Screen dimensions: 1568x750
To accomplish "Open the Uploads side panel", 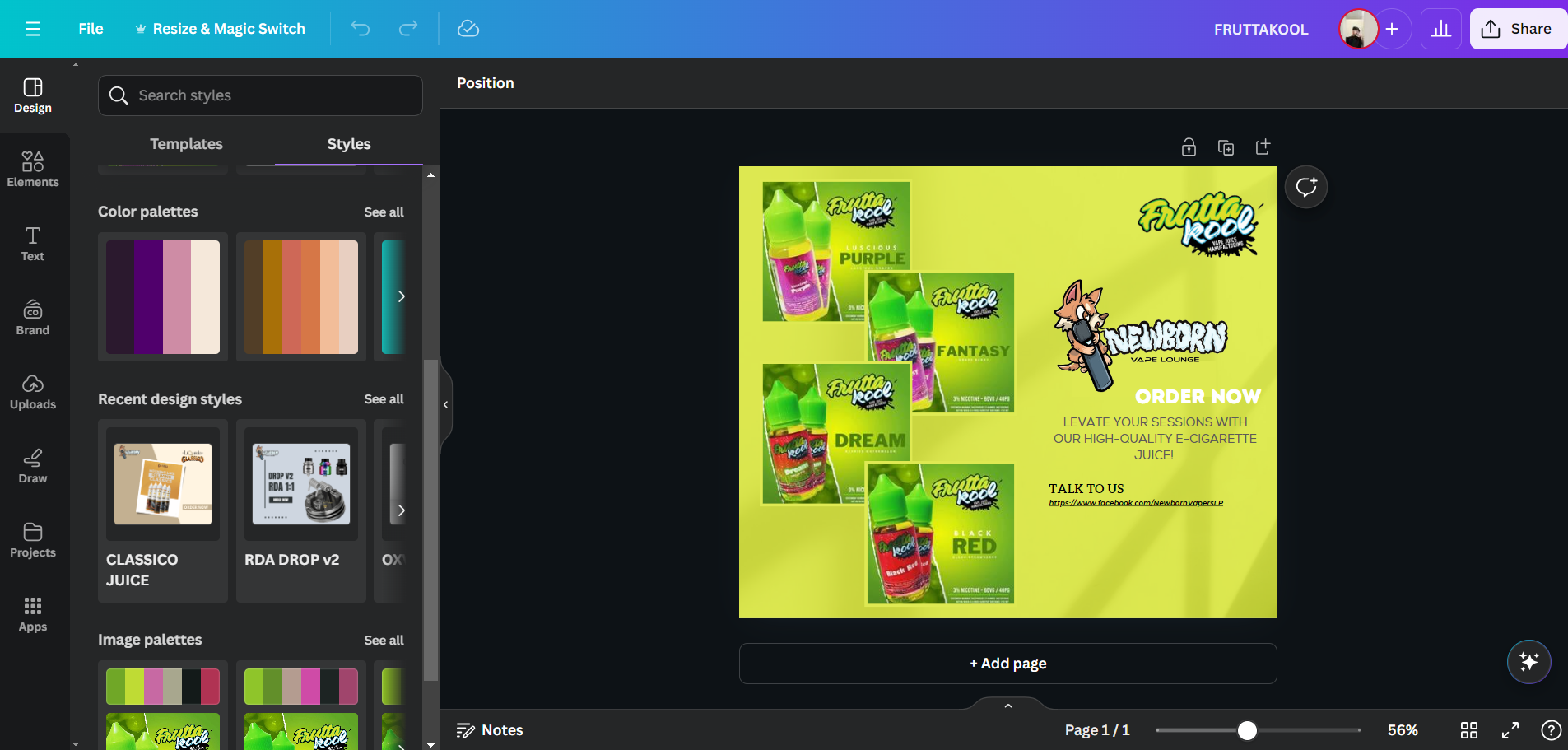I will click(x=33, y=392).
